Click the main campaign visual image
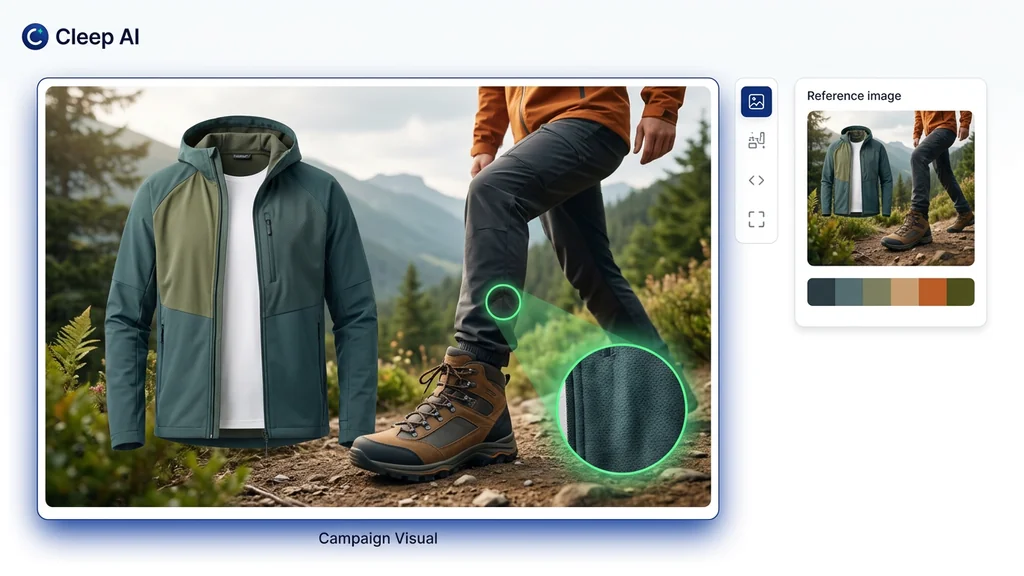The image size is (1024, 576). (378, 296)
